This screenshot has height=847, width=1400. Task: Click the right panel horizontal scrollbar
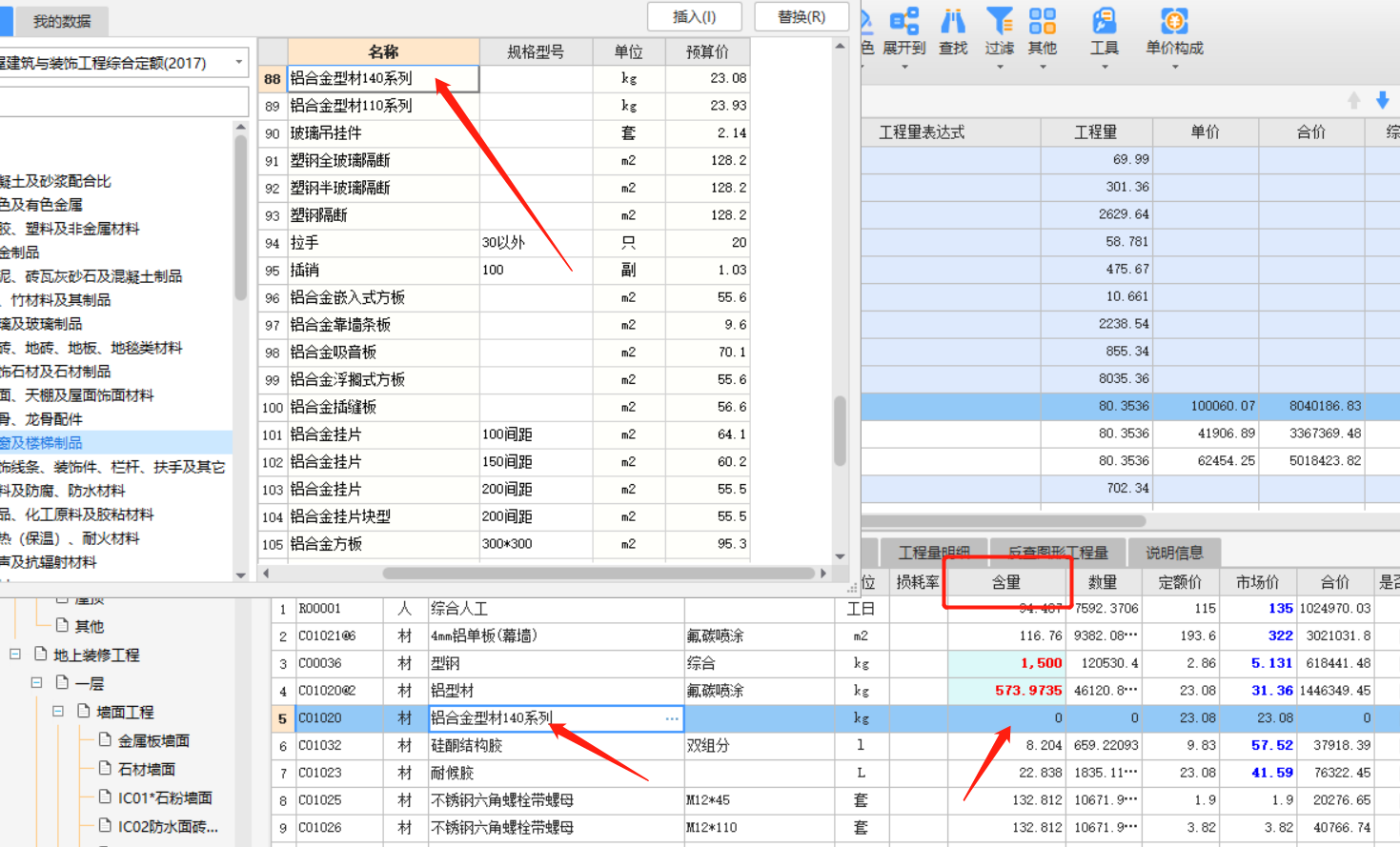pyautogui.click(x=1003, y=521)
